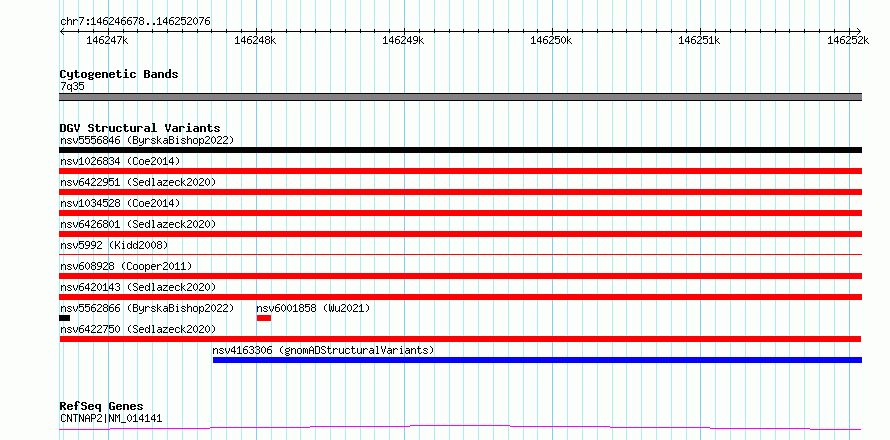Click the 146248k ruler tick label
Screen dimensions: 890x440
click(255, 40)
